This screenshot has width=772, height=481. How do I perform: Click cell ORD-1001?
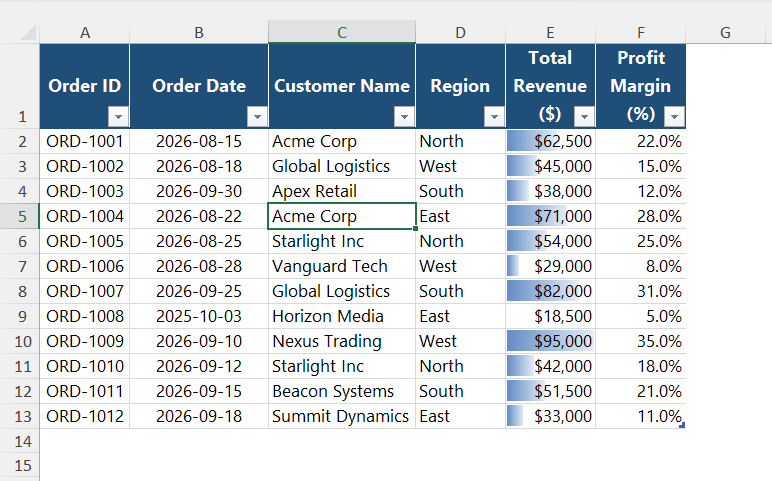click(x=85, y=141)
